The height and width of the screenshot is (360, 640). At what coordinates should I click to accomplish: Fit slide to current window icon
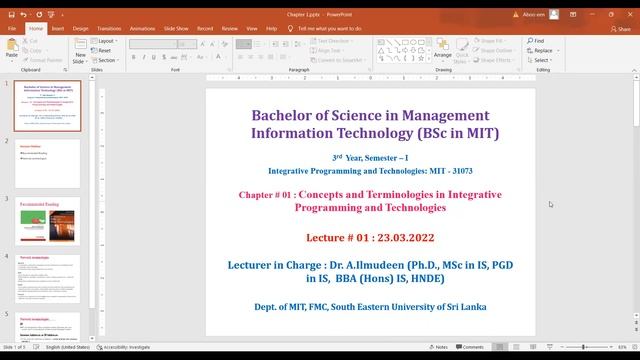(x=635, y=347)
